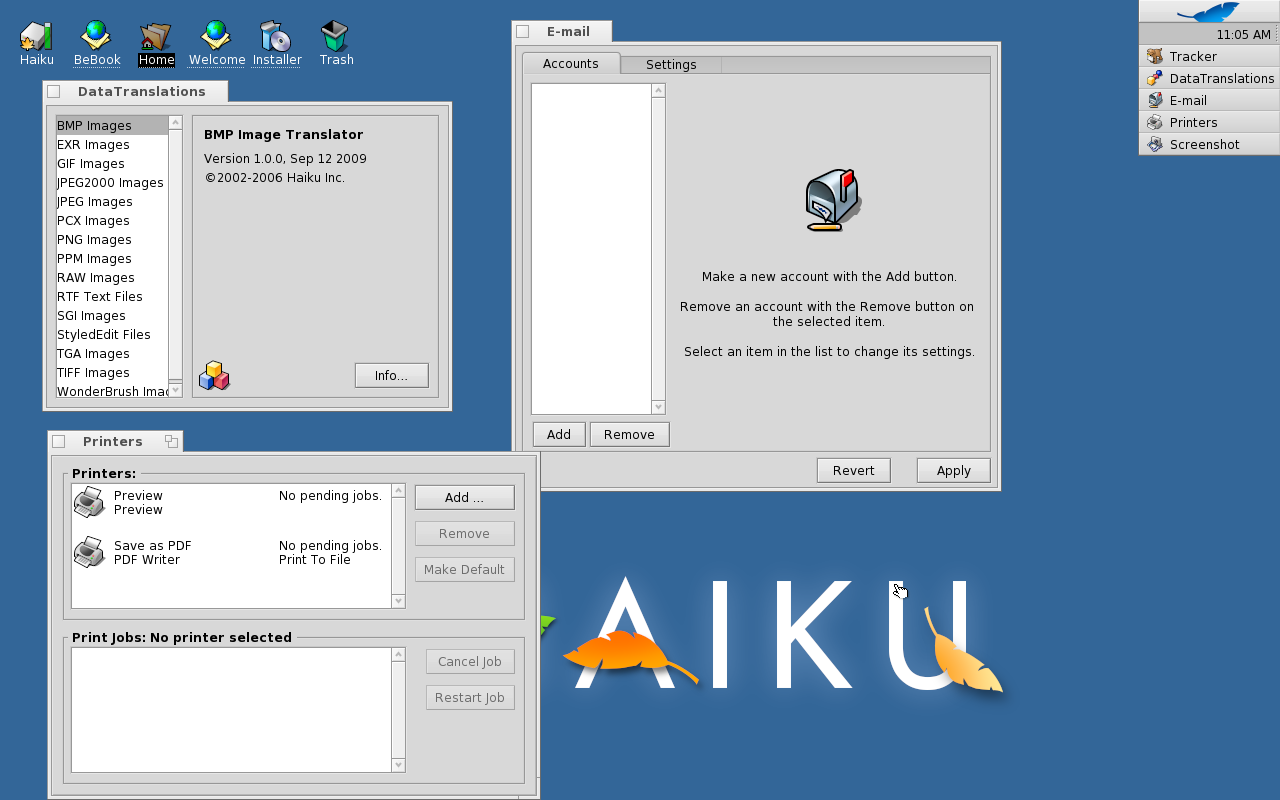1280x800 pixels.
Task: Click the E-mail window close box
Action: pos(522,31)
